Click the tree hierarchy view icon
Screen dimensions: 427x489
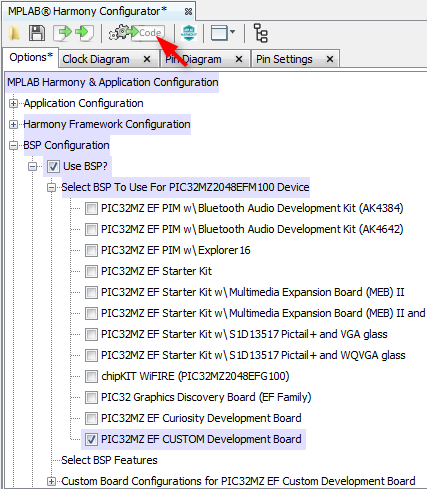[261, 33]
